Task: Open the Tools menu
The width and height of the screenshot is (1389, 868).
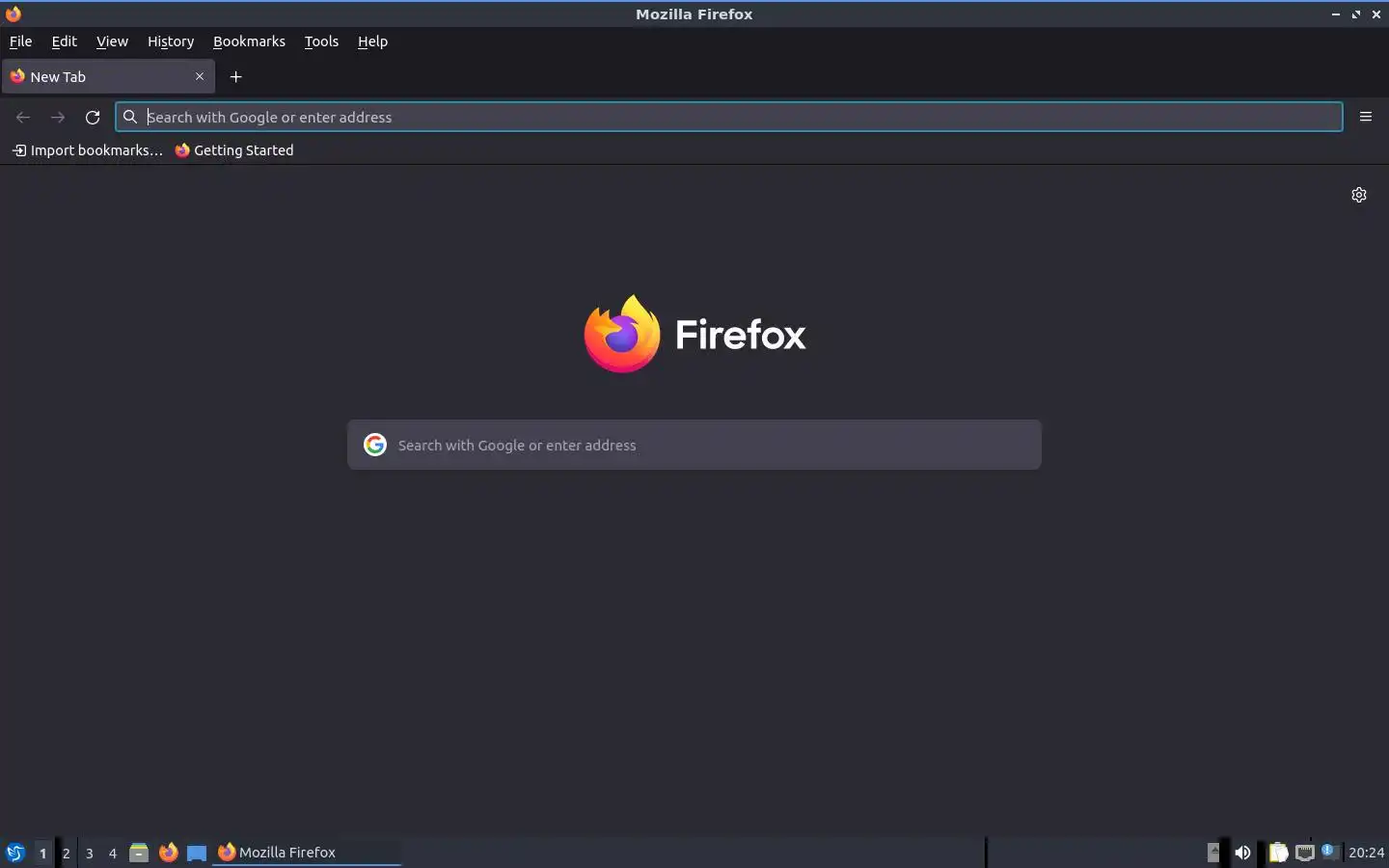Action: 321,41
